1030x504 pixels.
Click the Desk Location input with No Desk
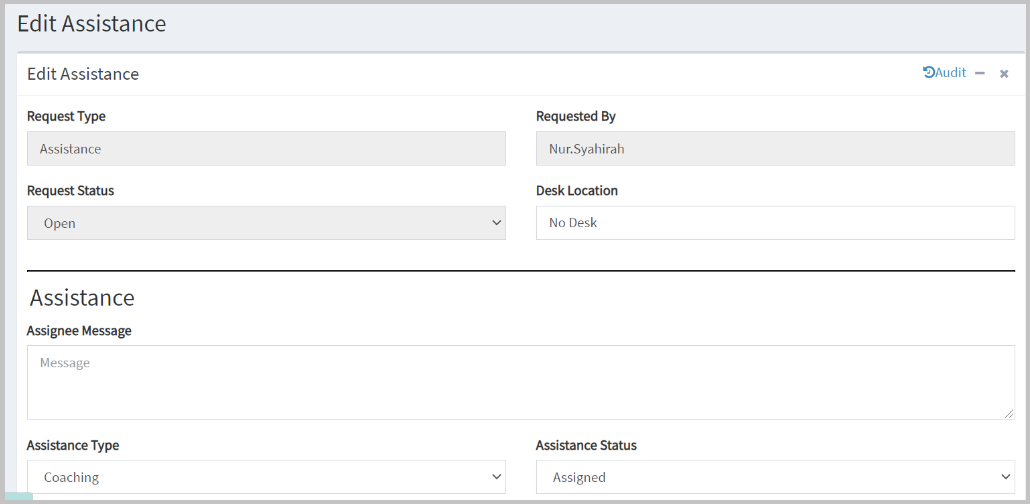[x=775, y=223]
